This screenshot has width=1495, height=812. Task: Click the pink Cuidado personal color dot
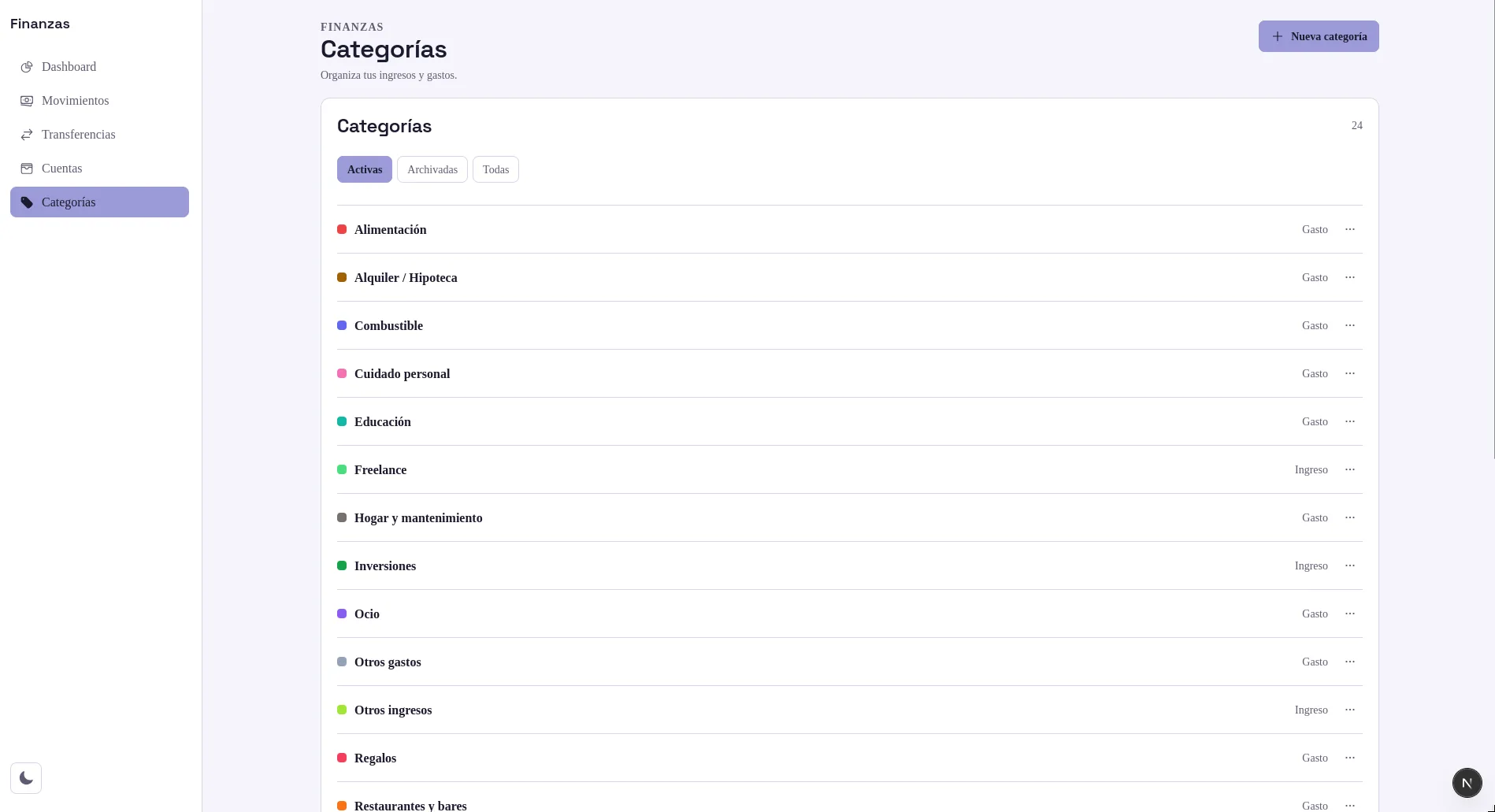pyautogui.click(x=342, y=373)
